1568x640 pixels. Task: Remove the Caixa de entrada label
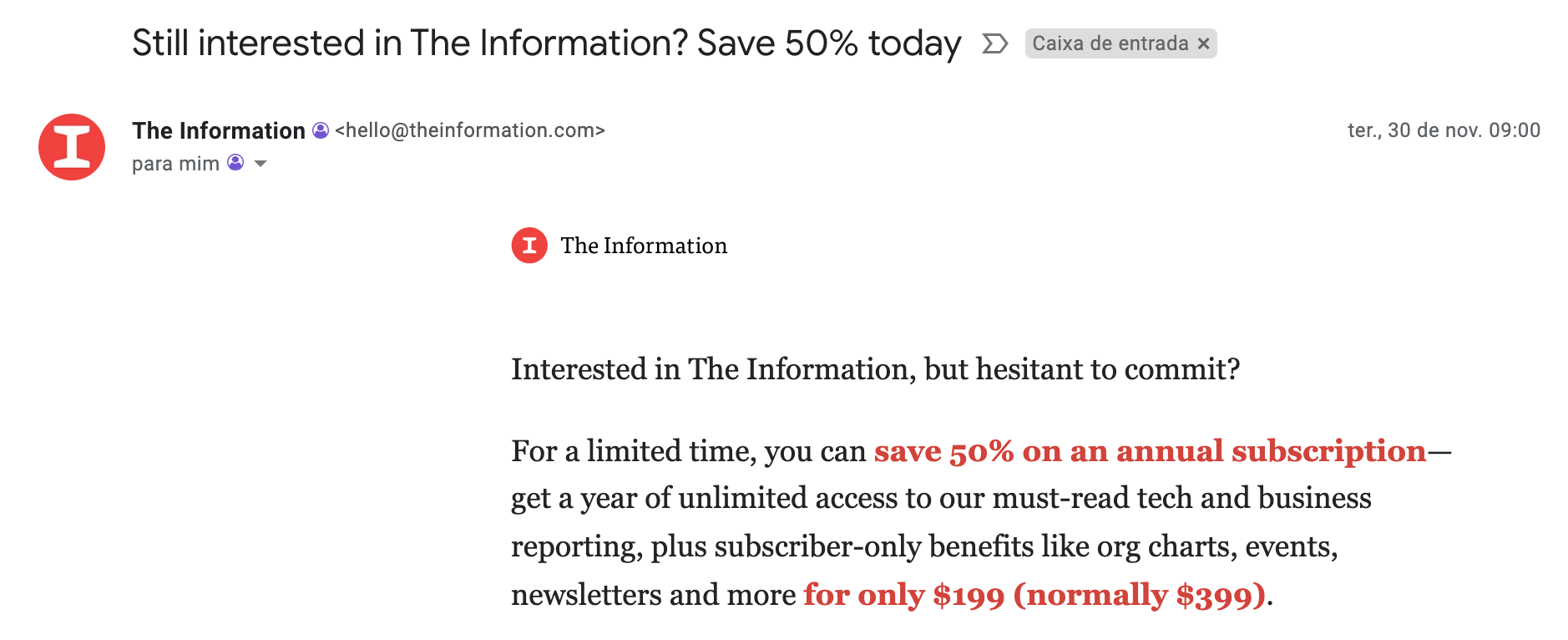(1203, 43)
